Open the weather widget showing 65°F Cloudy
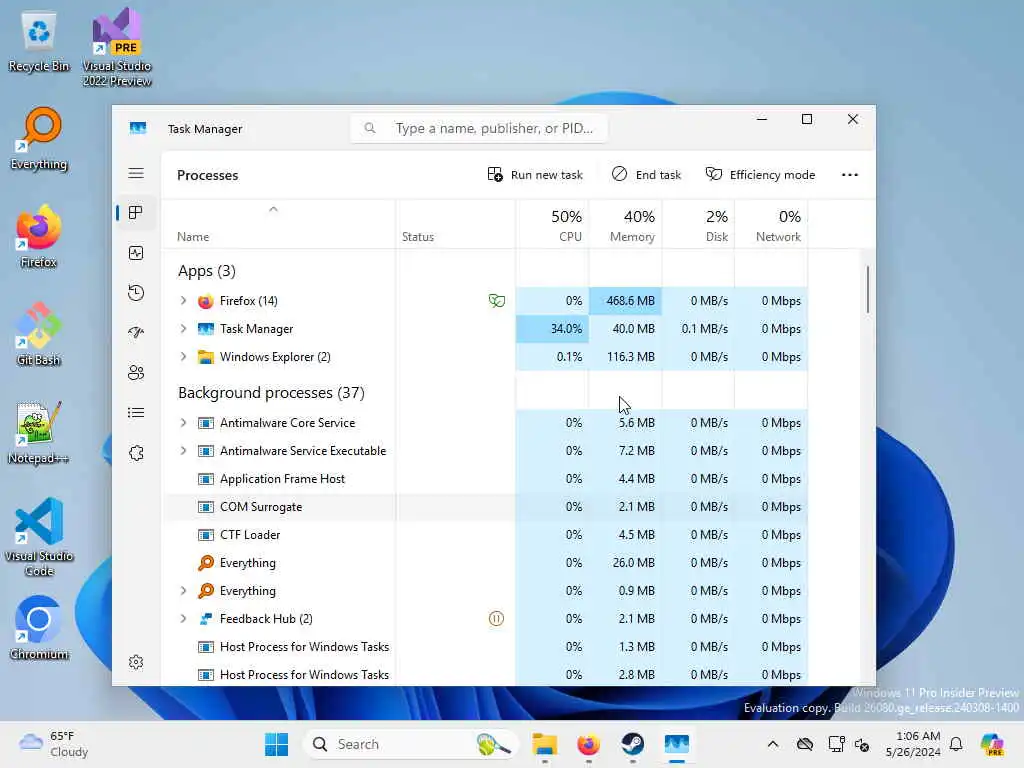This screenshot has width=1024, height=768. pyautogui.click(x=54, y=744)
